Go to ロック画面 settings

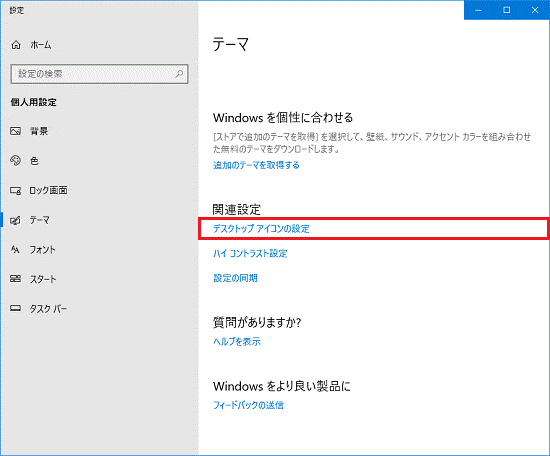coord(99,190)
